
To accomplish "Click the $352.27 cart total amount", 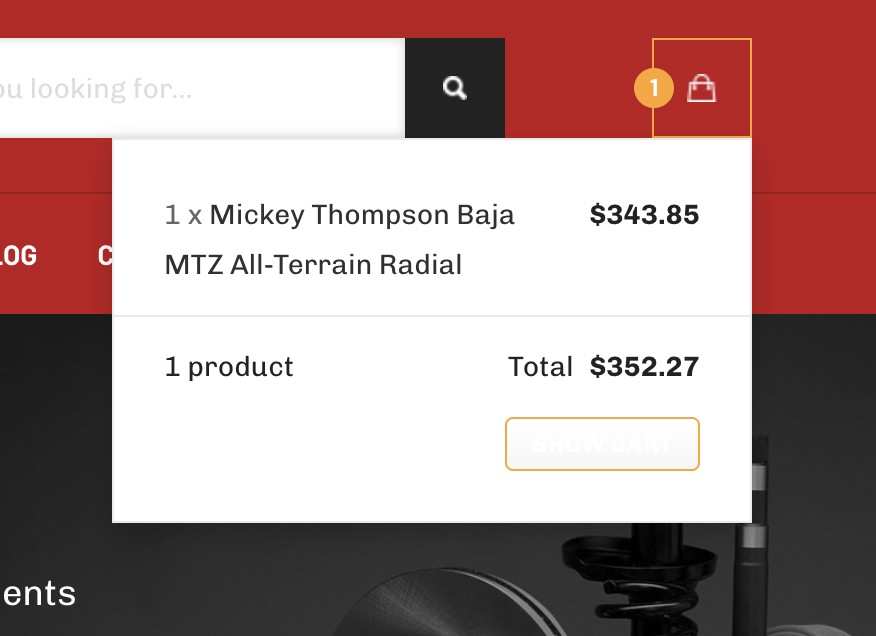I will click(x=644, y=367).
